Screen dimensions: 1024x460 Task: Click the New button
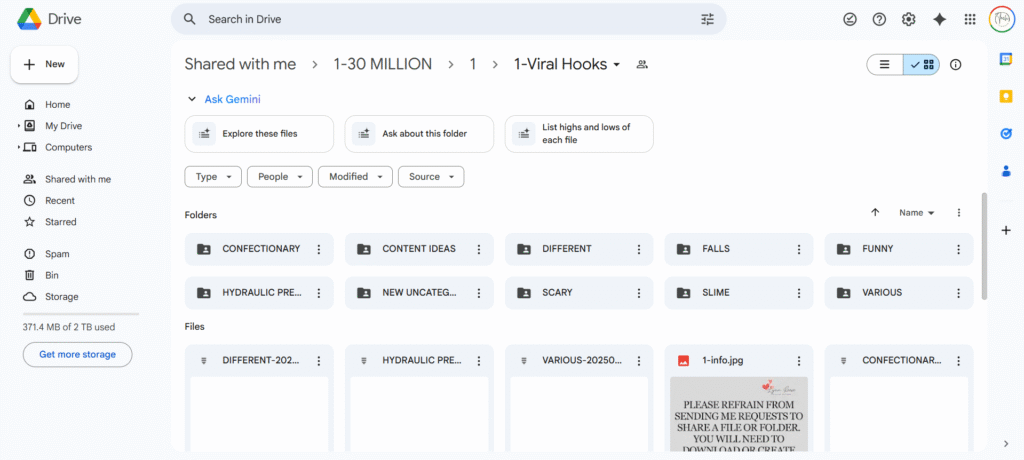click(x=44, y=64)
